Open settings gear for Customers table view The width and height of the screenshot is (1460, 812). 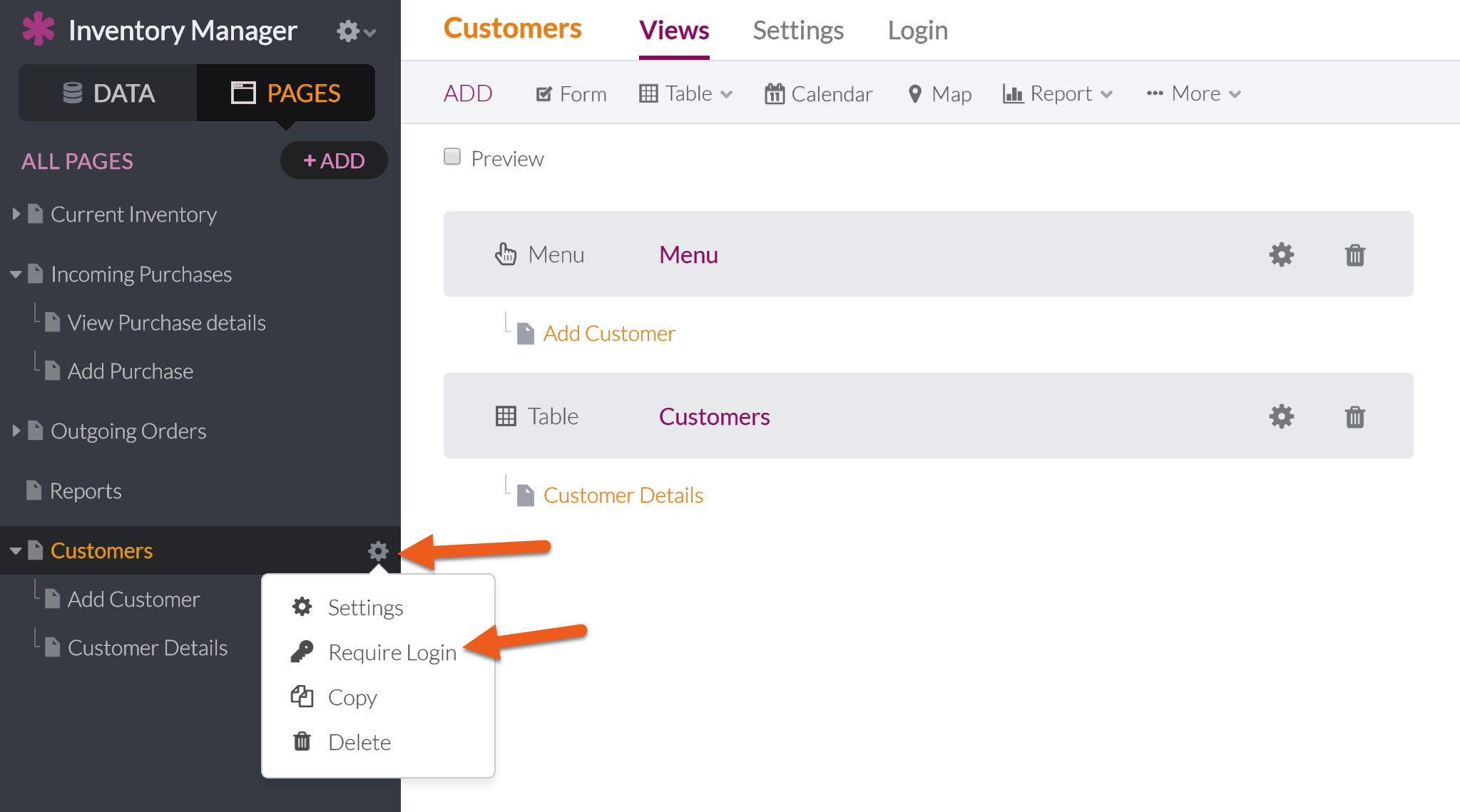(1282, 416)
